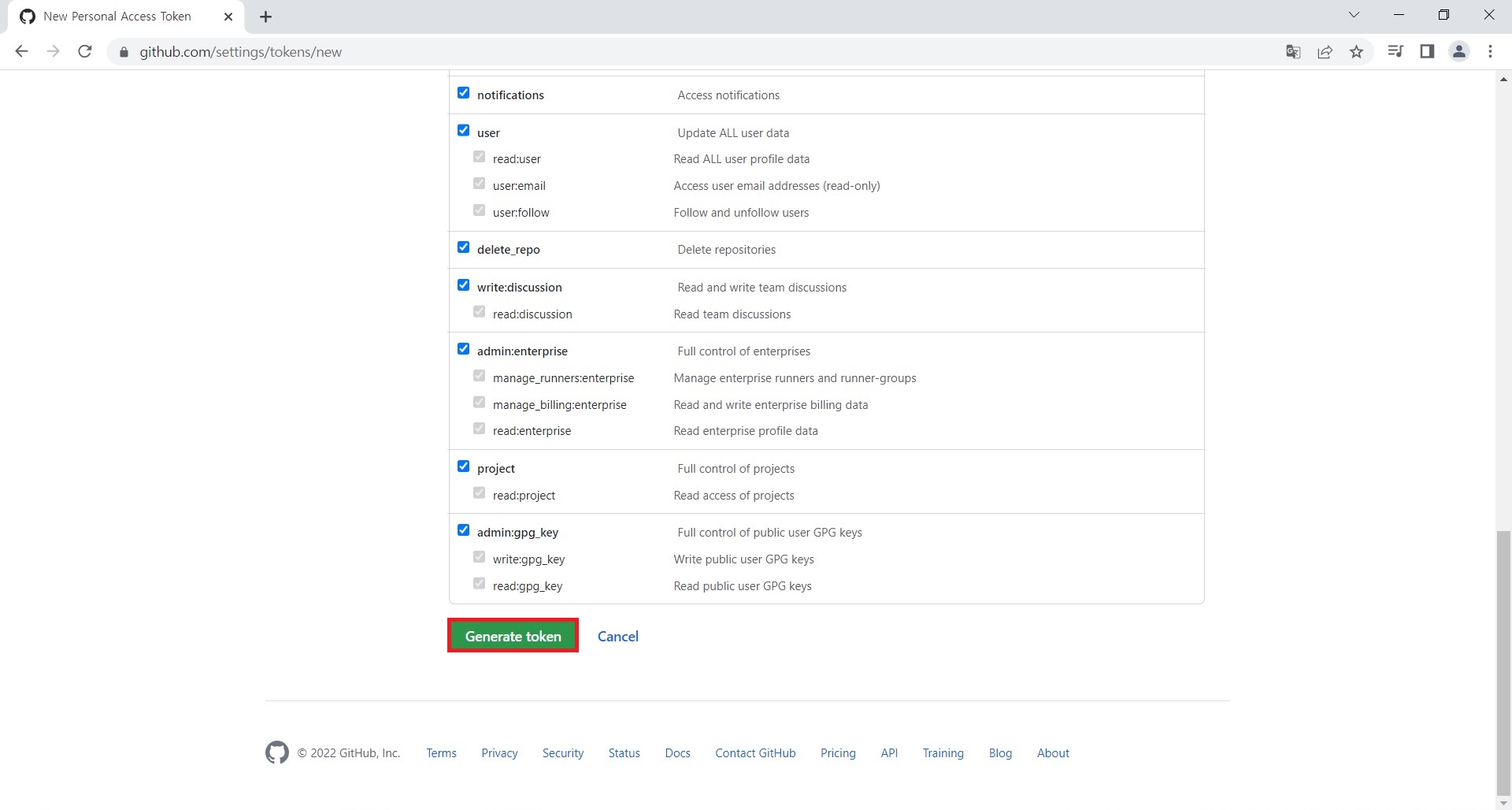1512x810 pixels.
Task: Uncheck the user scope checkbox
Action: point(464,131)
